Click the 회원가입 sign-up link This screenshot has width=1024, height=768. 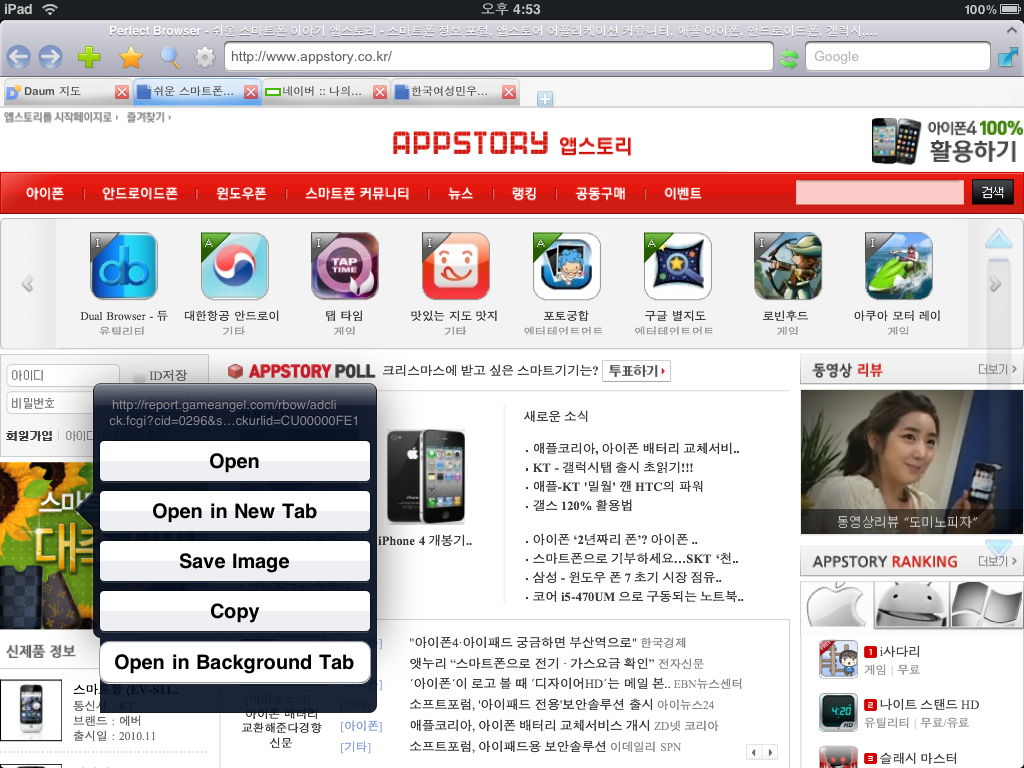tap(29, 436)
